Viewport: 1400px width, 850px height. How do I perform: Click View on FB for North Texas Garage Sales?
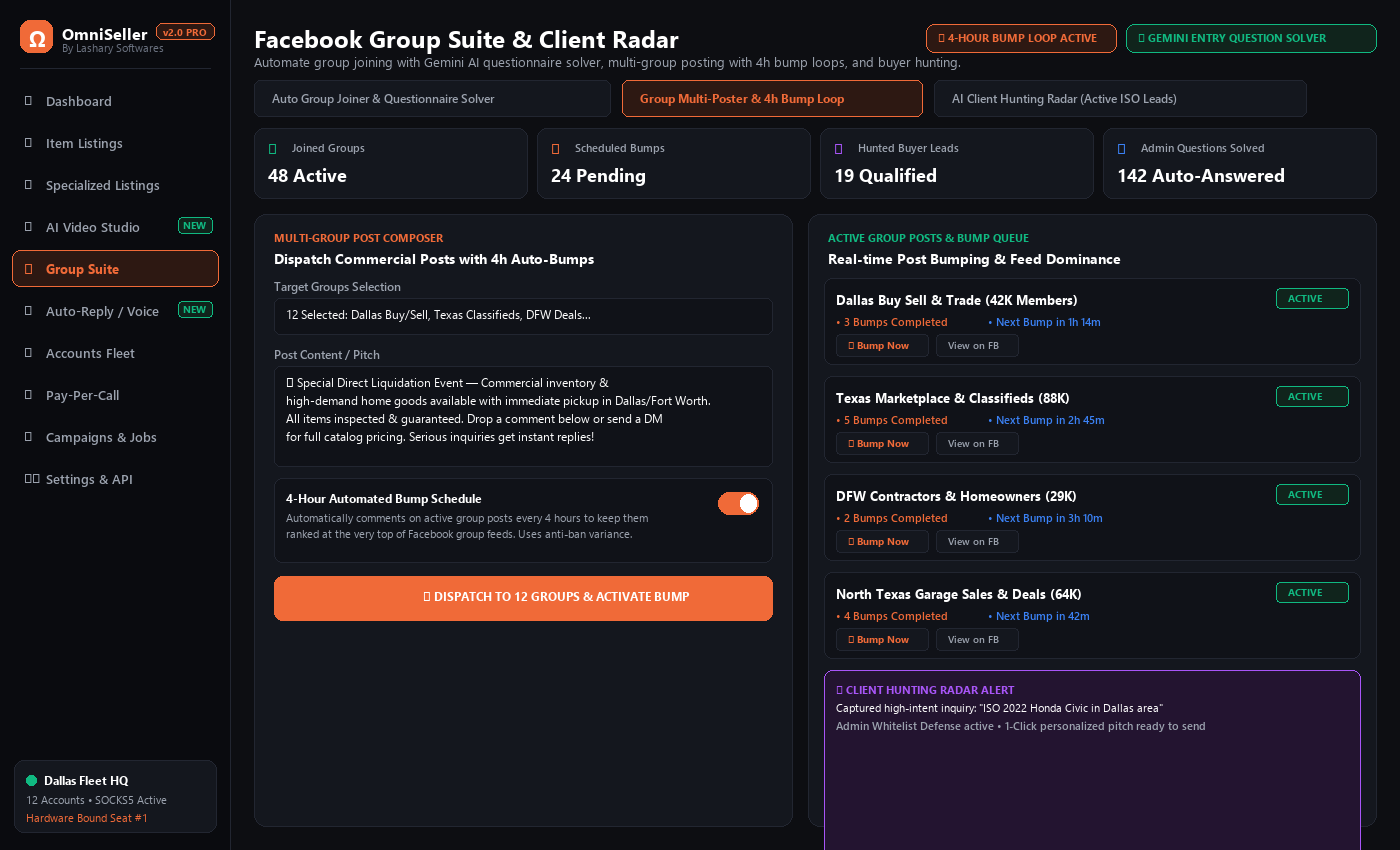click(977, 639)
